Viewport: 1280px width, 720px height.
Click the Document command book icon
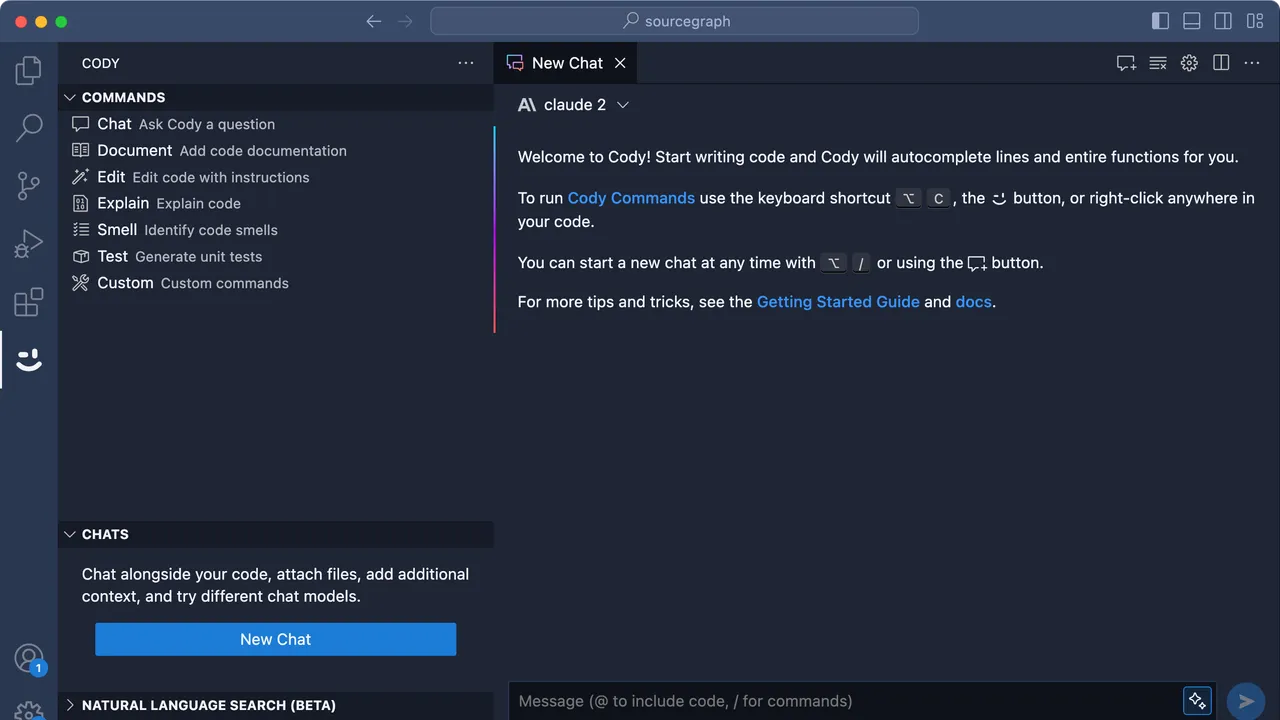(x=81, y=150)
